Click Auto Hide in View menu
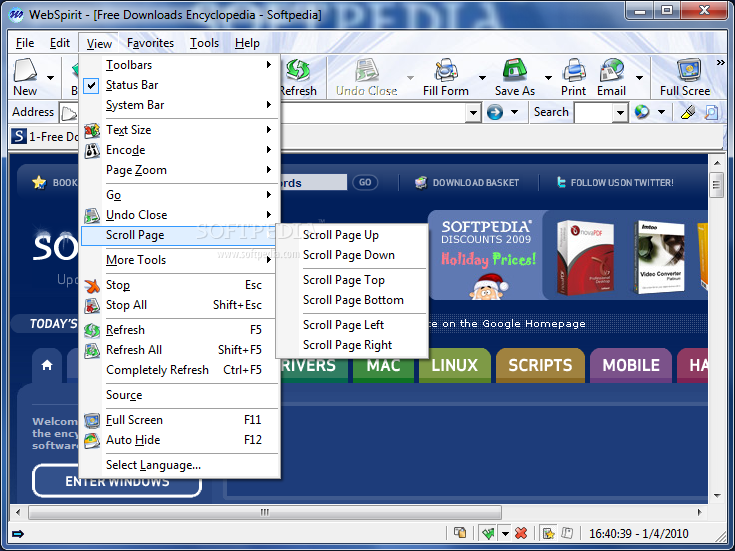The image size is (735, 551). point(180,440)
